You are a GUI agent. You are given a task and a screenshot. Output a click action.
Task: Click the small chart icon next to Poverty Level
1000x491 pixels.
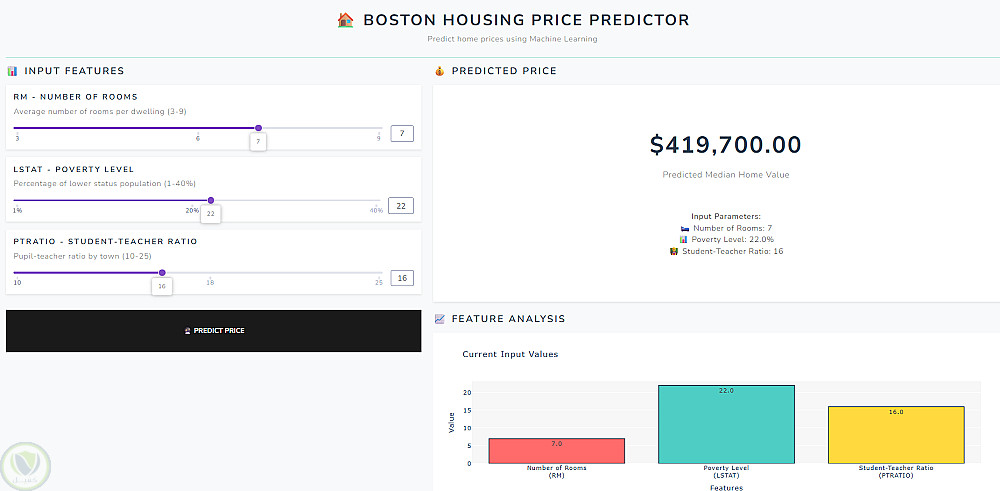click(684, 240)
